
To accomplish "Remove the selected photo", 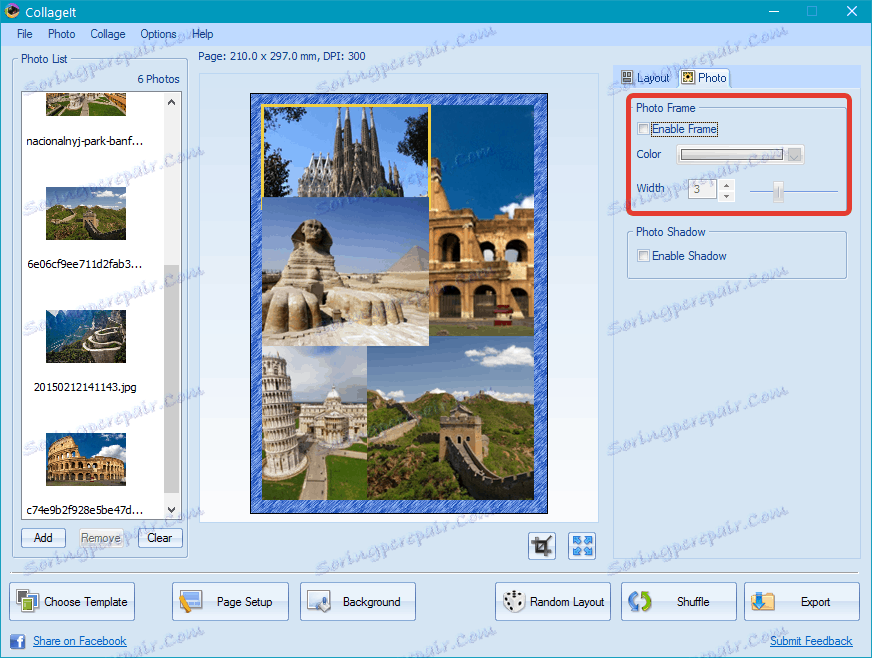I will click(101, 538).
